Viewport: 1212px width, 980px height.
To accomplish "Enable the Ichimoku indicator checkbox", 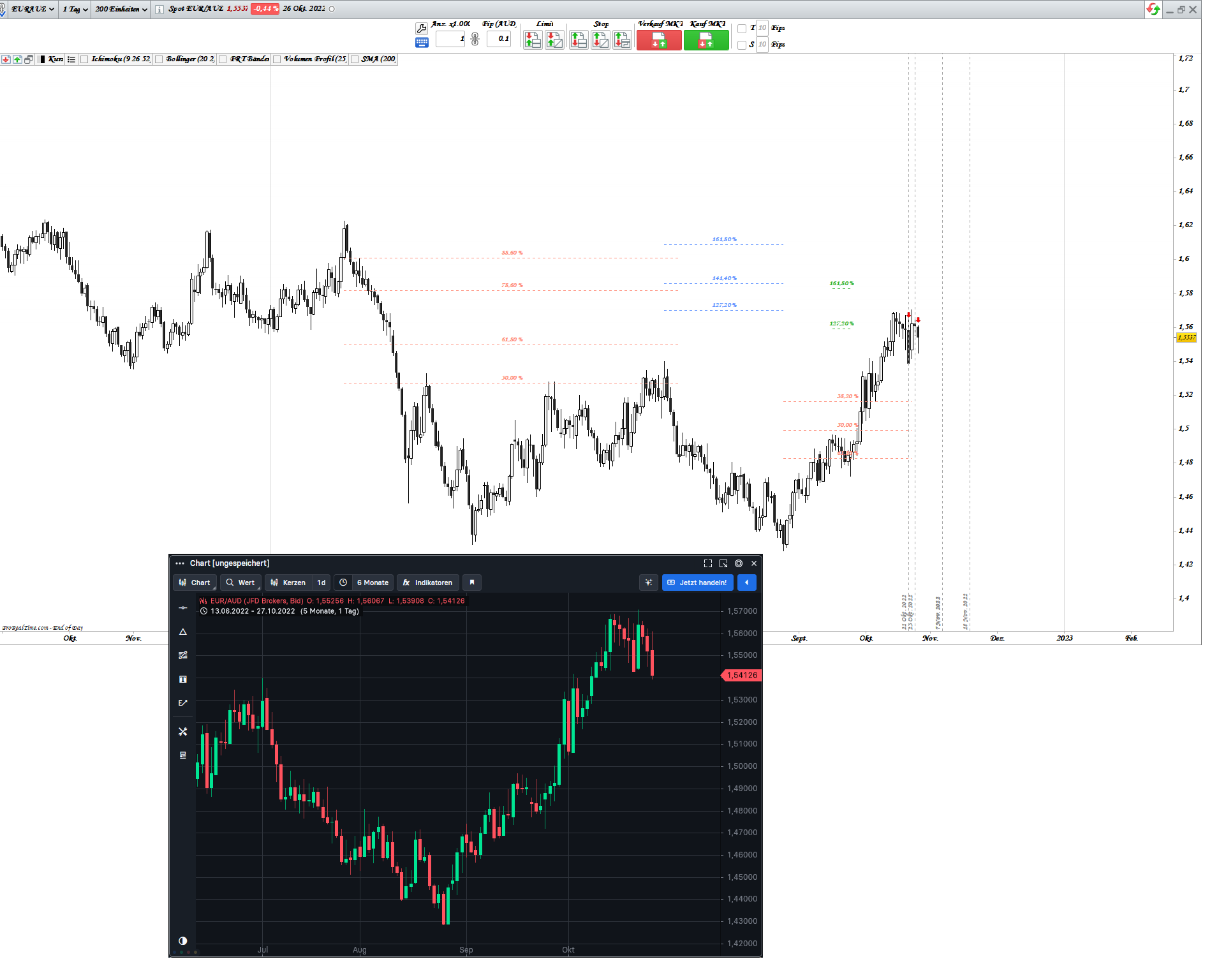I will click(x=84, y=59).
